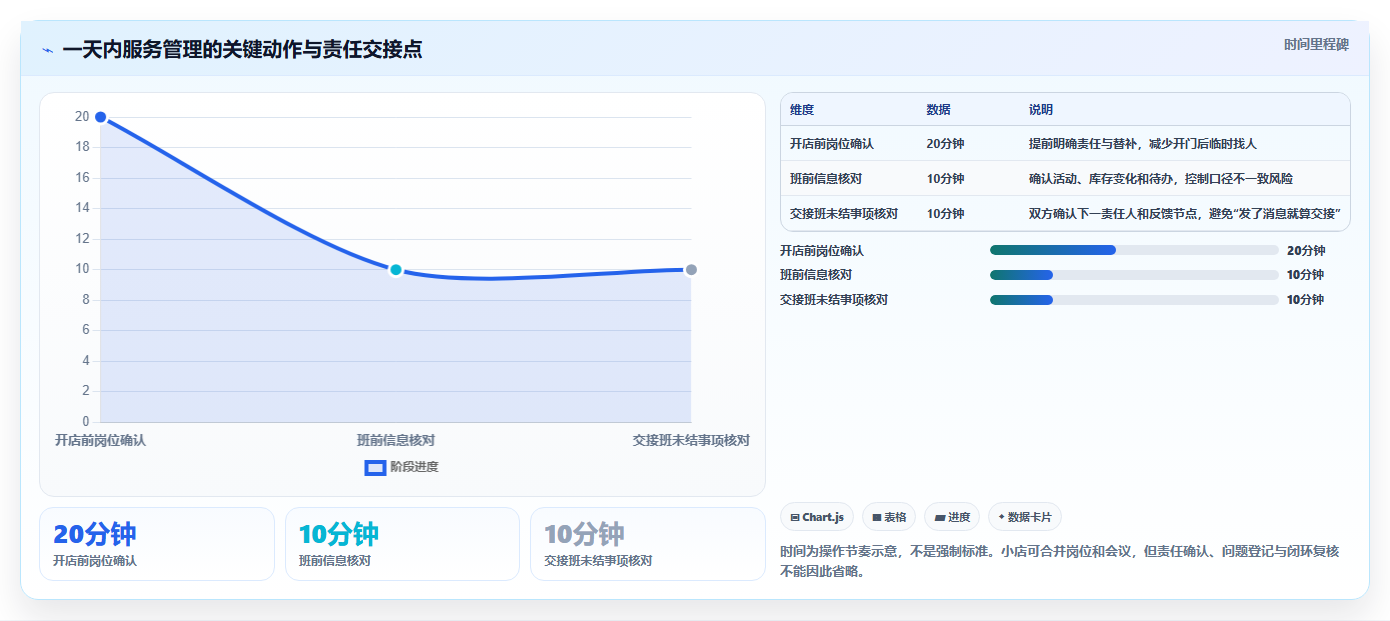Click the 时间里程碑 label in header
1390x621 pixels.
point(1316,44)
